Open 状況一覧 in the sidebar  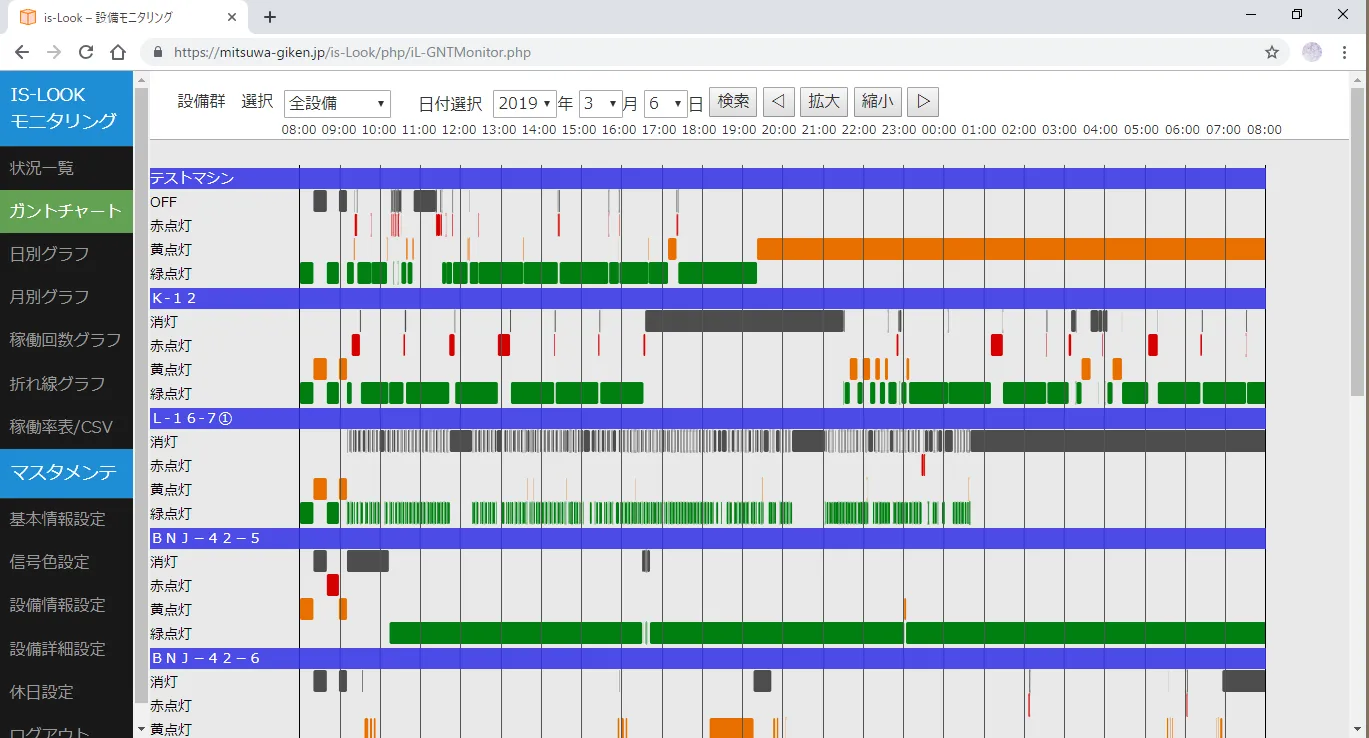pos(66,168)
